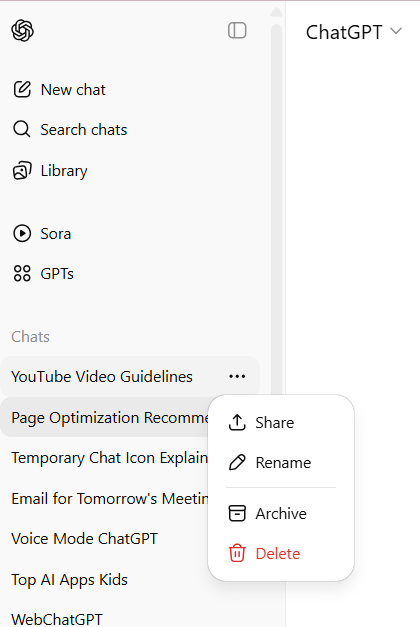Open the Page Optimization Recomme chat
Screen dimensions: 420x627
coord(105,417)
